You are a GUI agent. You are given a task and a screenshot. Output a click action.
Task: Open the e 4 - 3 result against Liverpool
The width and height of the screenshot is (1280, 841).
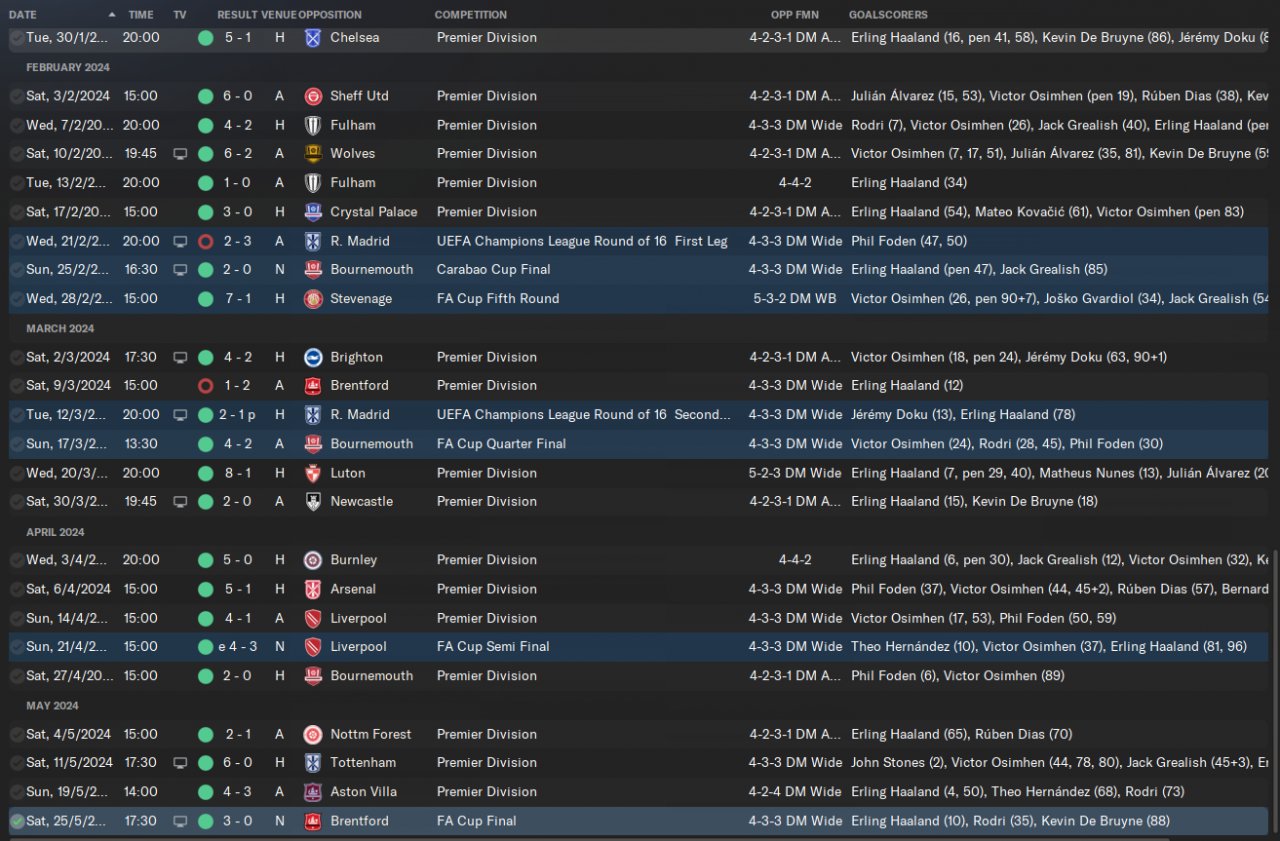(x=238, y=647)
